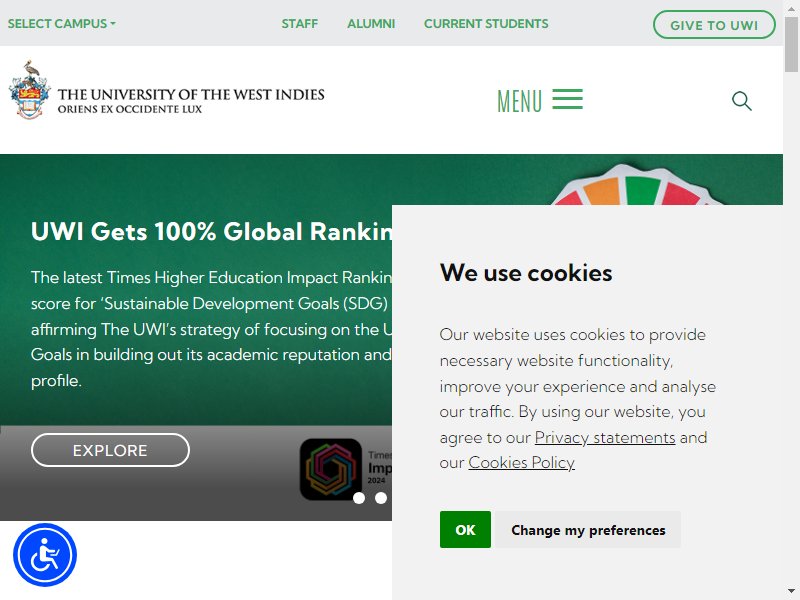
Task: Click the 'We use cookies' heading
Action: tap(526, 272)
